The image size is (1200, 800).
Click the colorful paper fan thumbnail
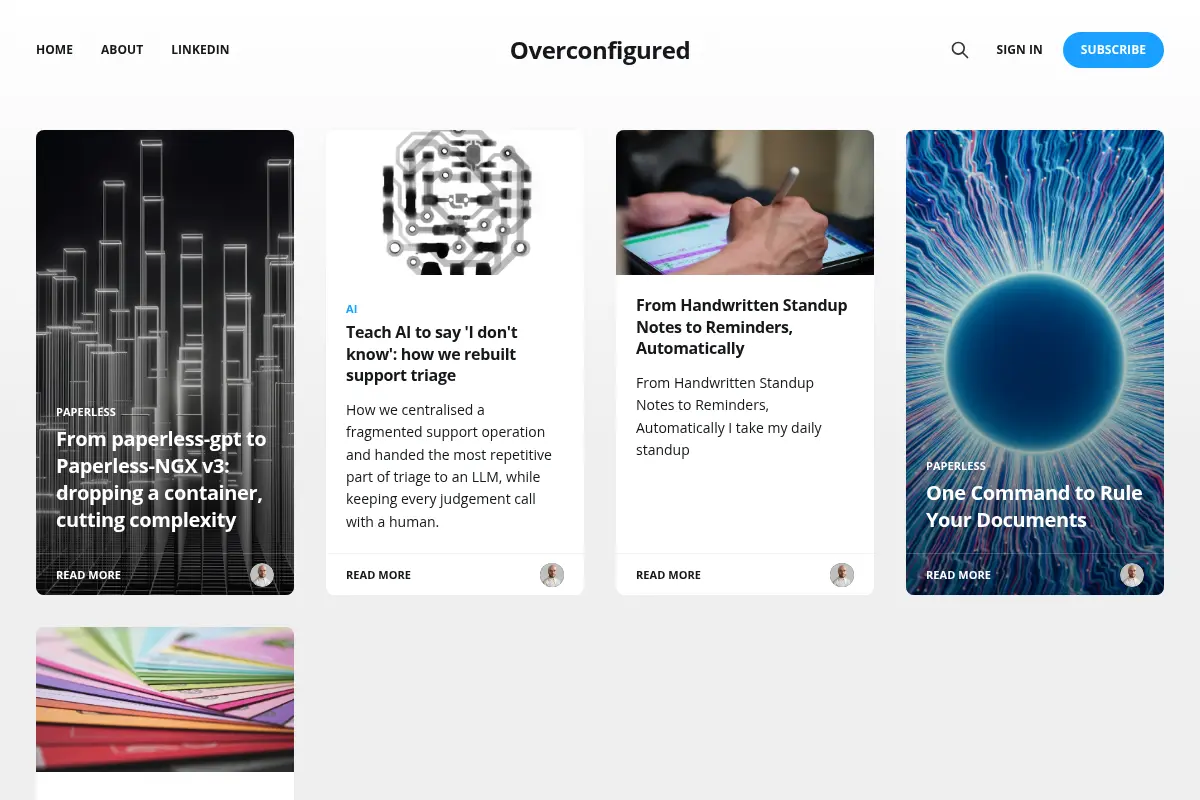tap(165, 699)
